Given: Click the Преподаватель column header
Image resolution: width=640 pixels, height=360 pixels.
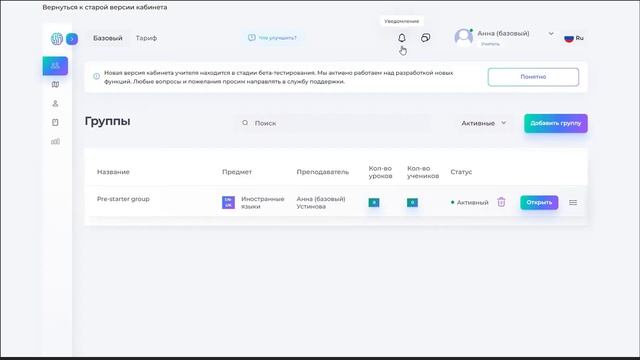Looking at the screenshot, I should [322, 172].
